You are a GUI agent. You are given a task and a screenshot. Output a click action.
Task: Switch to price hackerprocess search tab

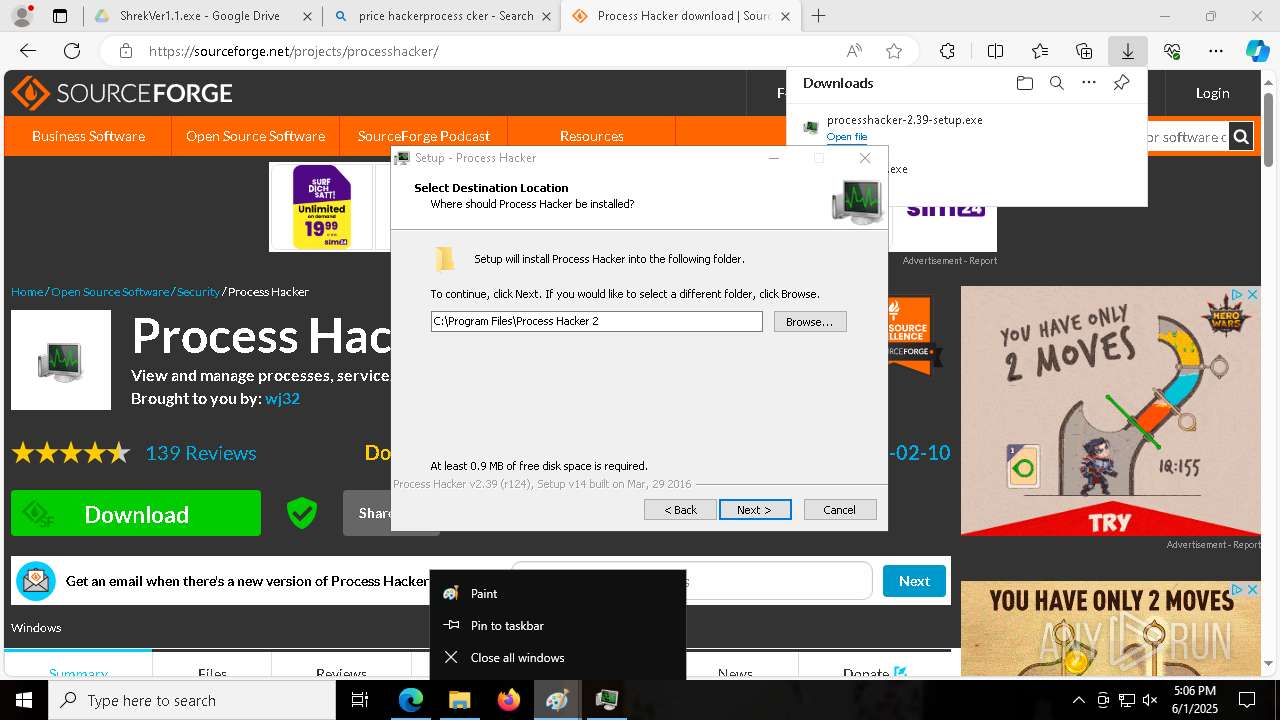[x=443, y=16]
